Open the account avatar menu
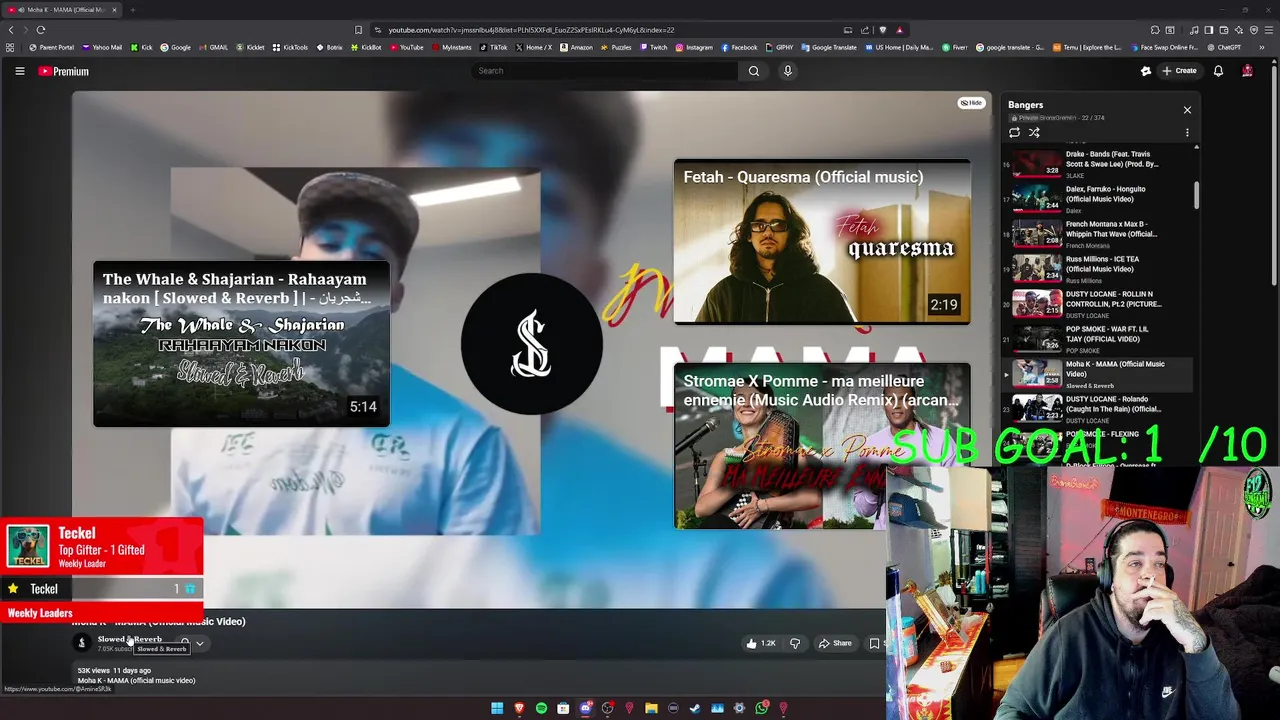Screen dimensions: 1280x720 1247,71
